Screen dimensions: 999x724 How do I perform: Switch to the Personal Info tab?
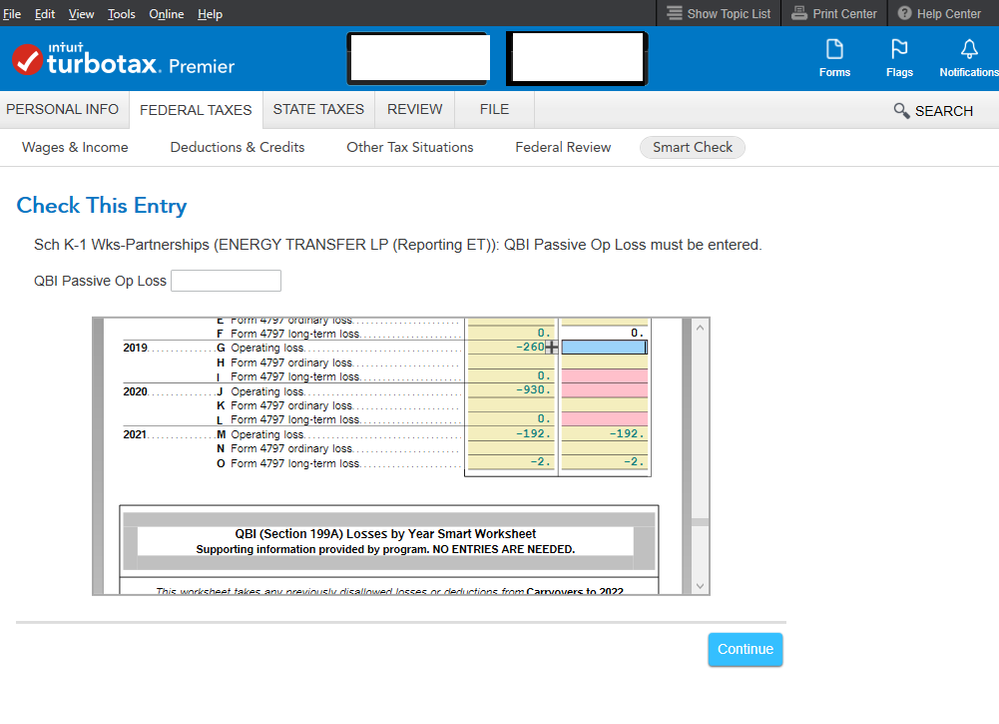(62, 110)
